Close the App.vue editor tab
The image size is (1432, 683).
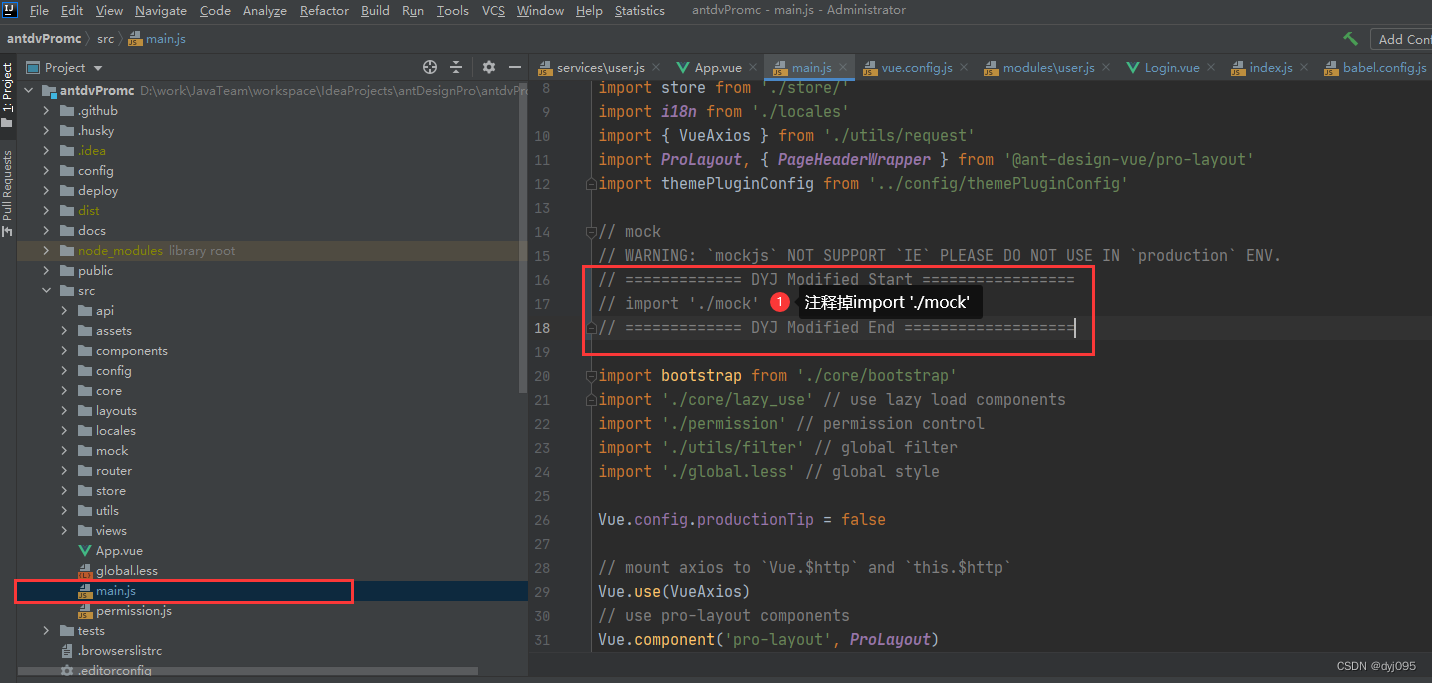pos(754,68)
